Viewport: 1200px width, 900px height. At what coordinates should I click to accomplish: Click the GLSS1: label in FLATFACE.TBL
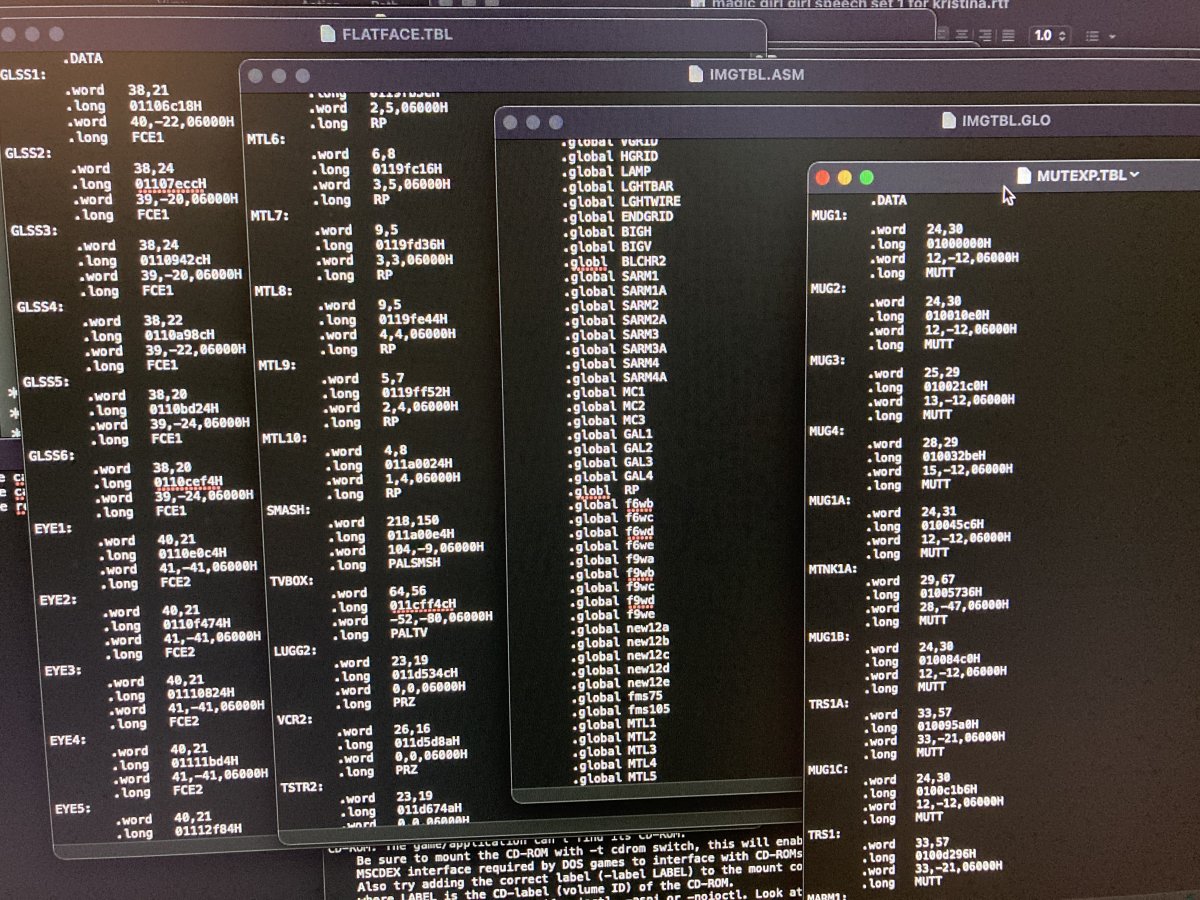click(x=23, y=75)
